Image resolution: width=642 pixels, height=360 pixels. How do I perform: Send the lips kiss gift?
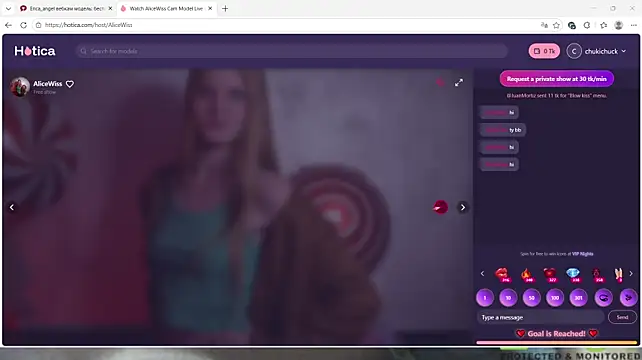pyautogui.click(x=502, y=274)
